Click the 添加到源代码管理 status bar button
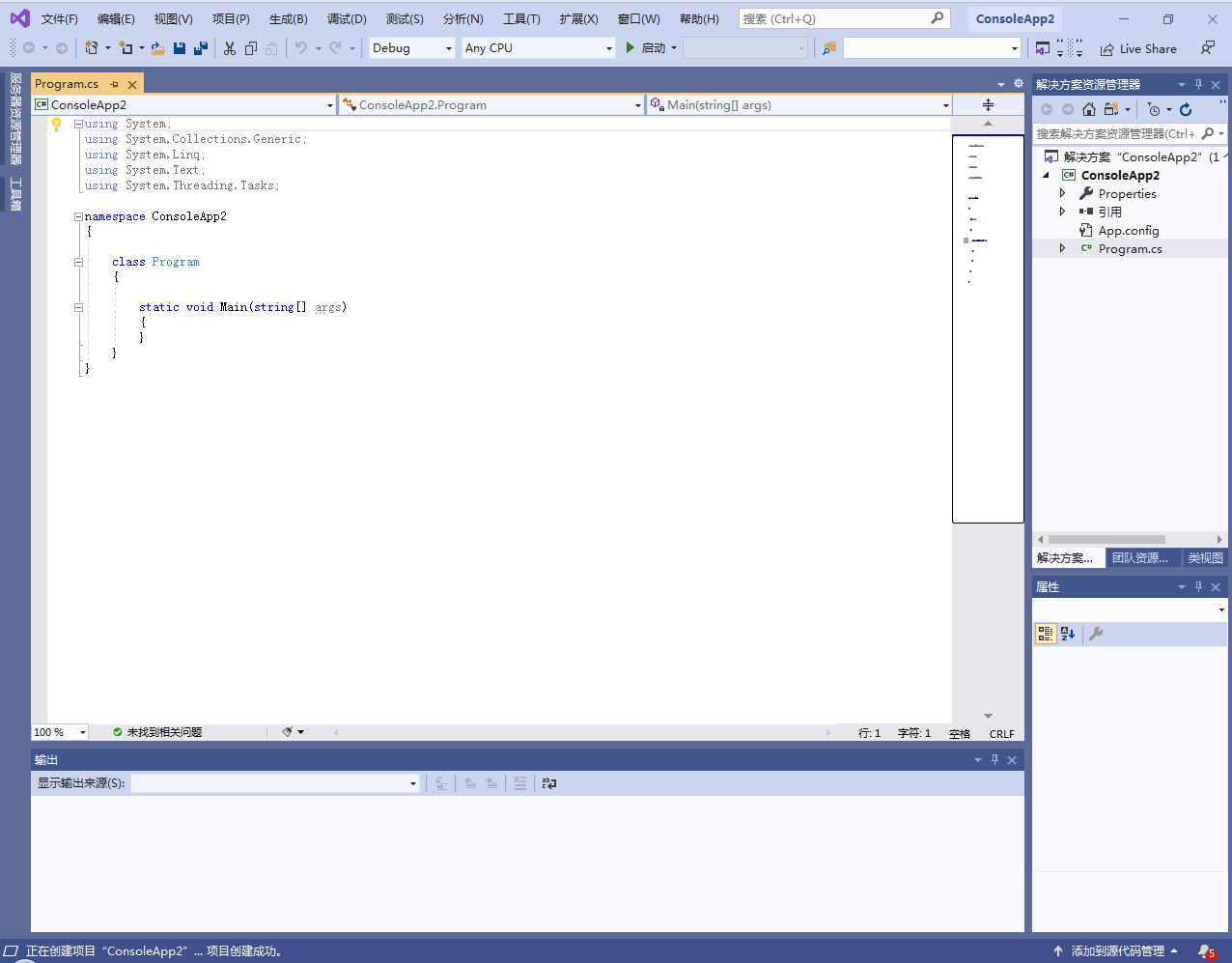Screen dimensions: 1232x963 click(1117, 951)
